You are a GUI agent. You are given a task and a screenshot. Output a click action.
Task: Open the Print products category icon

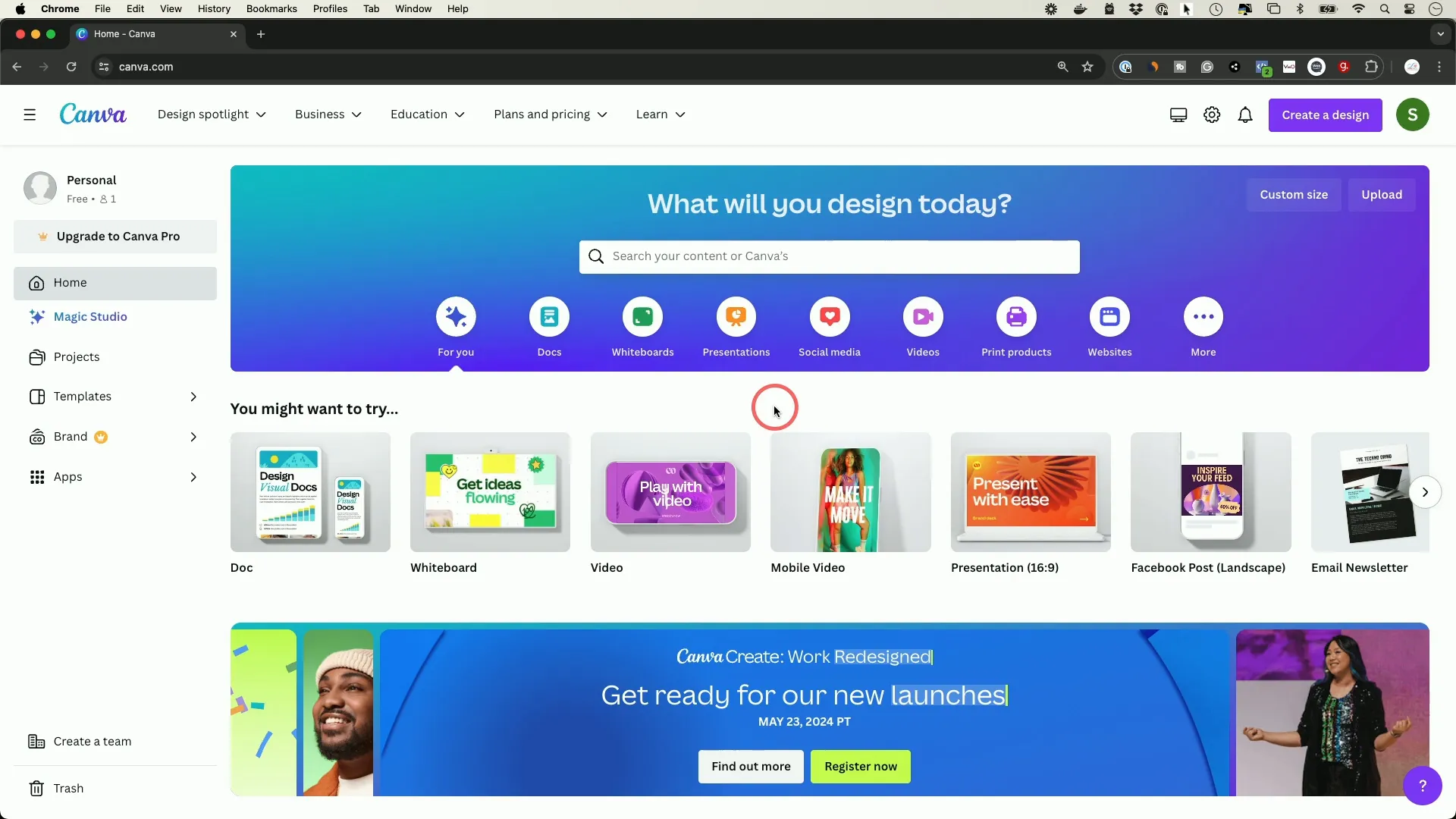(1016, 317)
